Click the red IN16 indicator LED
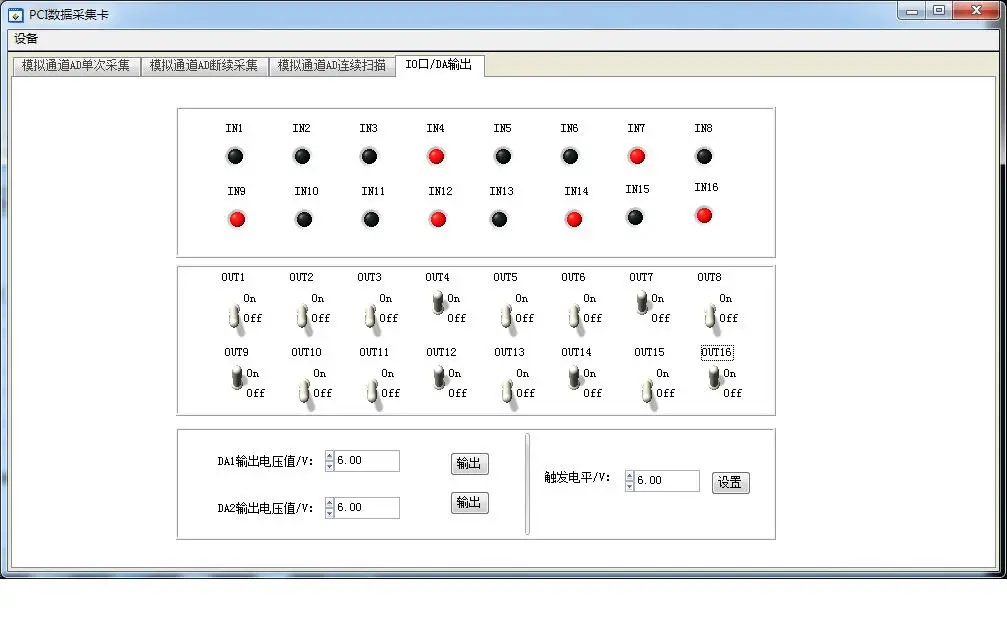 (704, 215)
